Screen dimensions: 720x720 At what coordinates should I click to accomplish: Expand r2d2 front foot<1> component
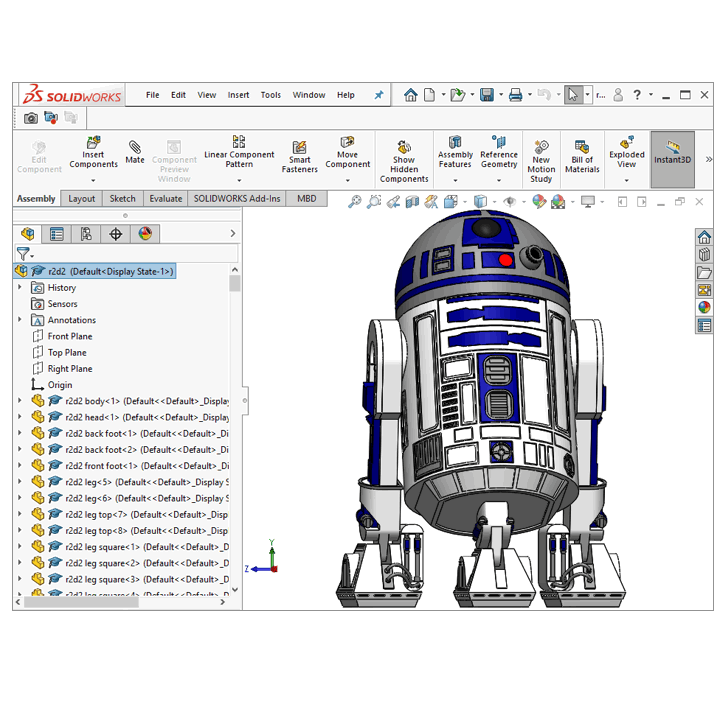pyautogui.click(x=20, y=466)
